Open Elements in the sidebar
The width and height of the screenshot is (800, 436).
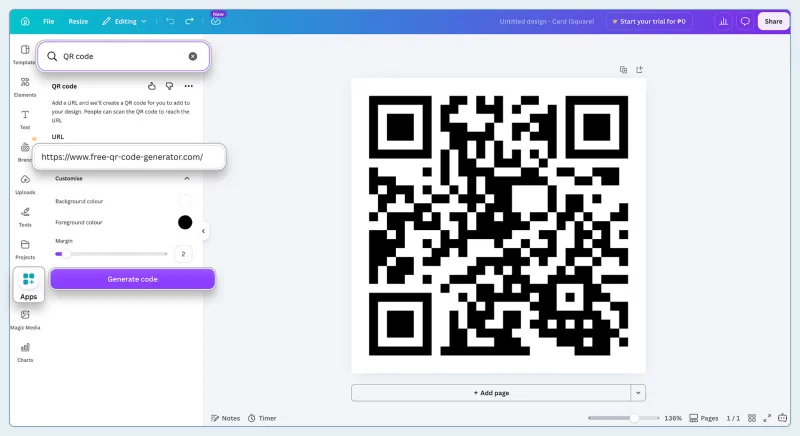(x=24, y=87)
